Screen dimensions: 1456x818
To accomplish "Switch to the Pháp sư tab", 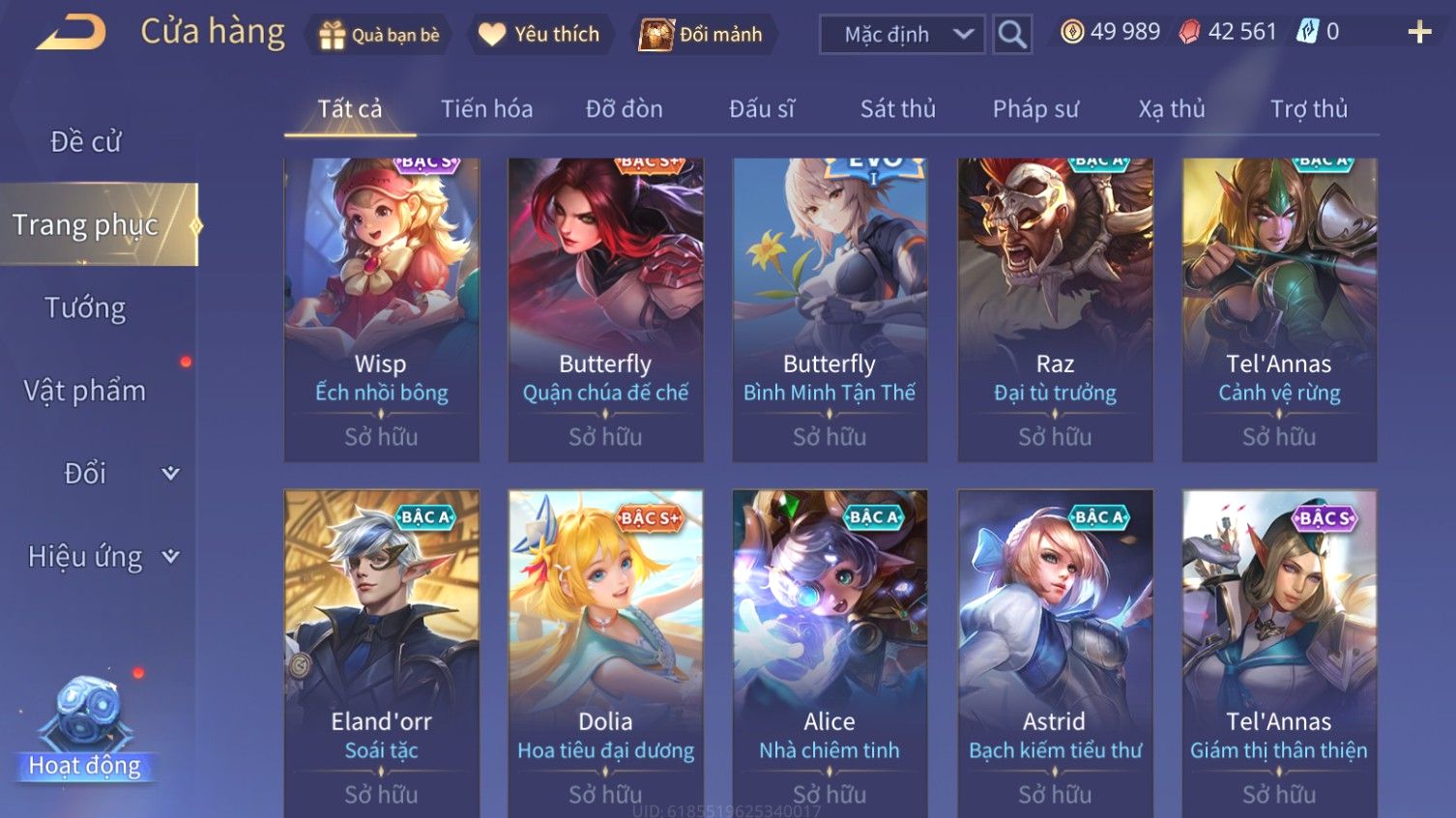I will coord(1035,109).
